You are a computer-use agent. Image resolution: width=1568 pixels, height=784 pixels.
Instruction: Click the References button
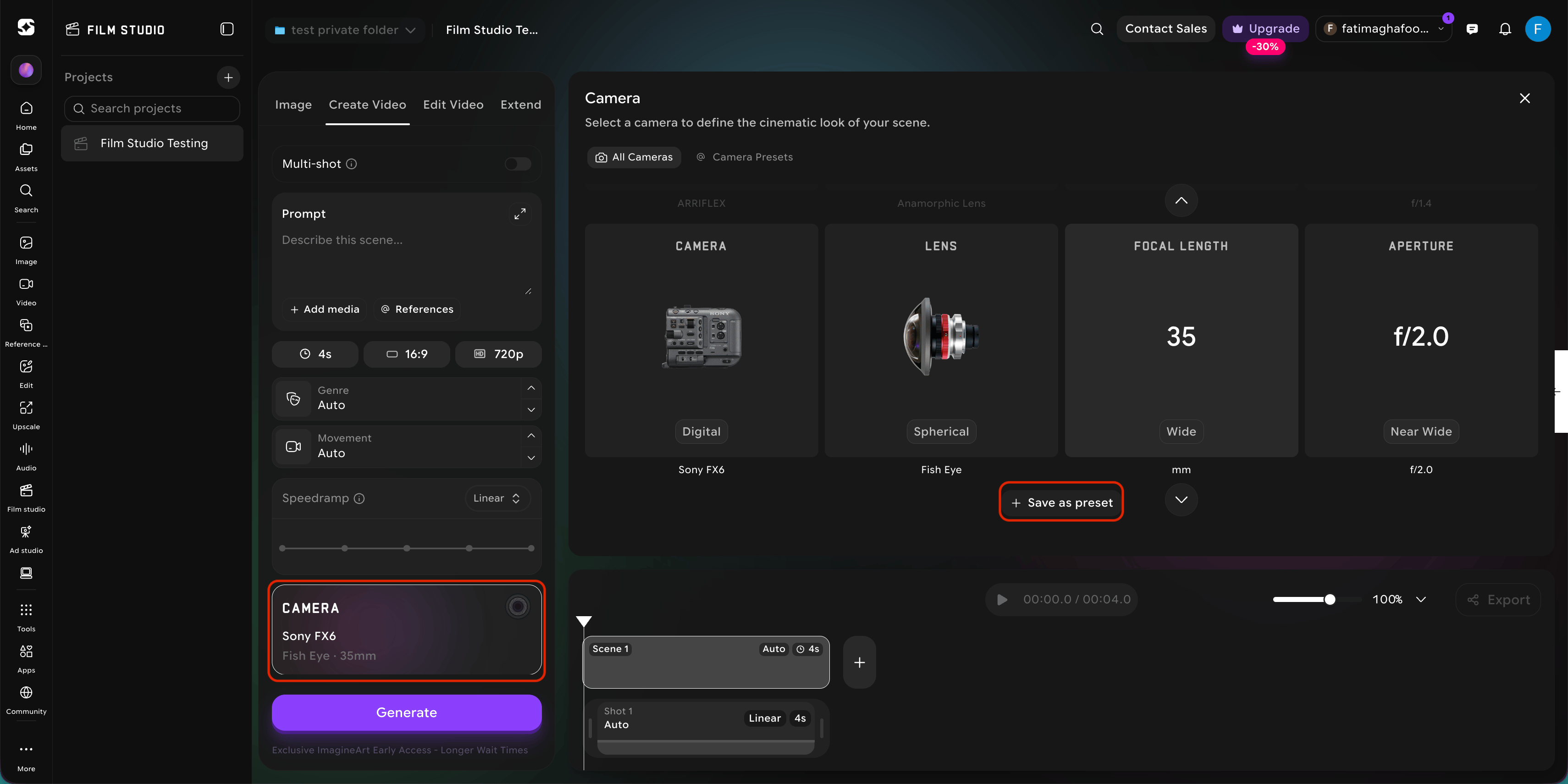418,309
